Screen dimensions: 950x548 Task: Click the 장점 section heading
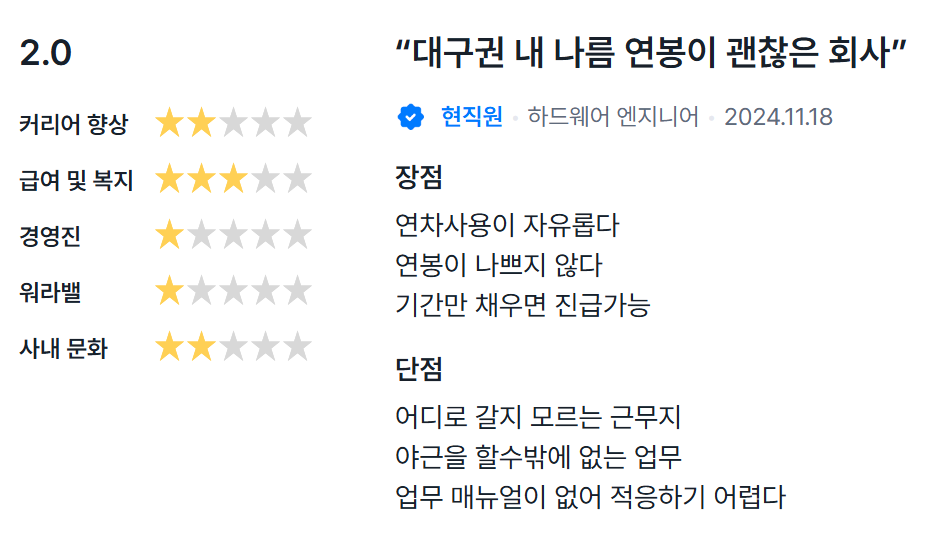419,178
